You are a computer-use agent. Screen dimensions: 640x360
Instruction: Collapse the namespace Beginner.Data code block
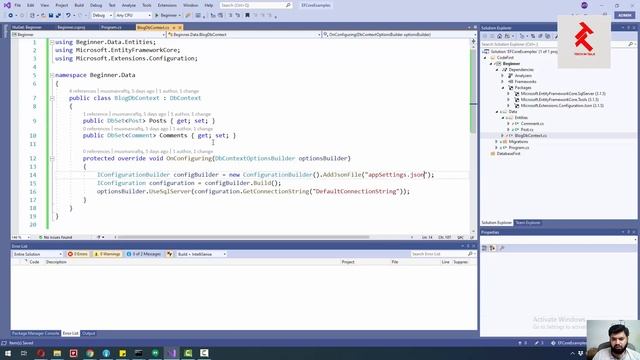tap(52, 75)
